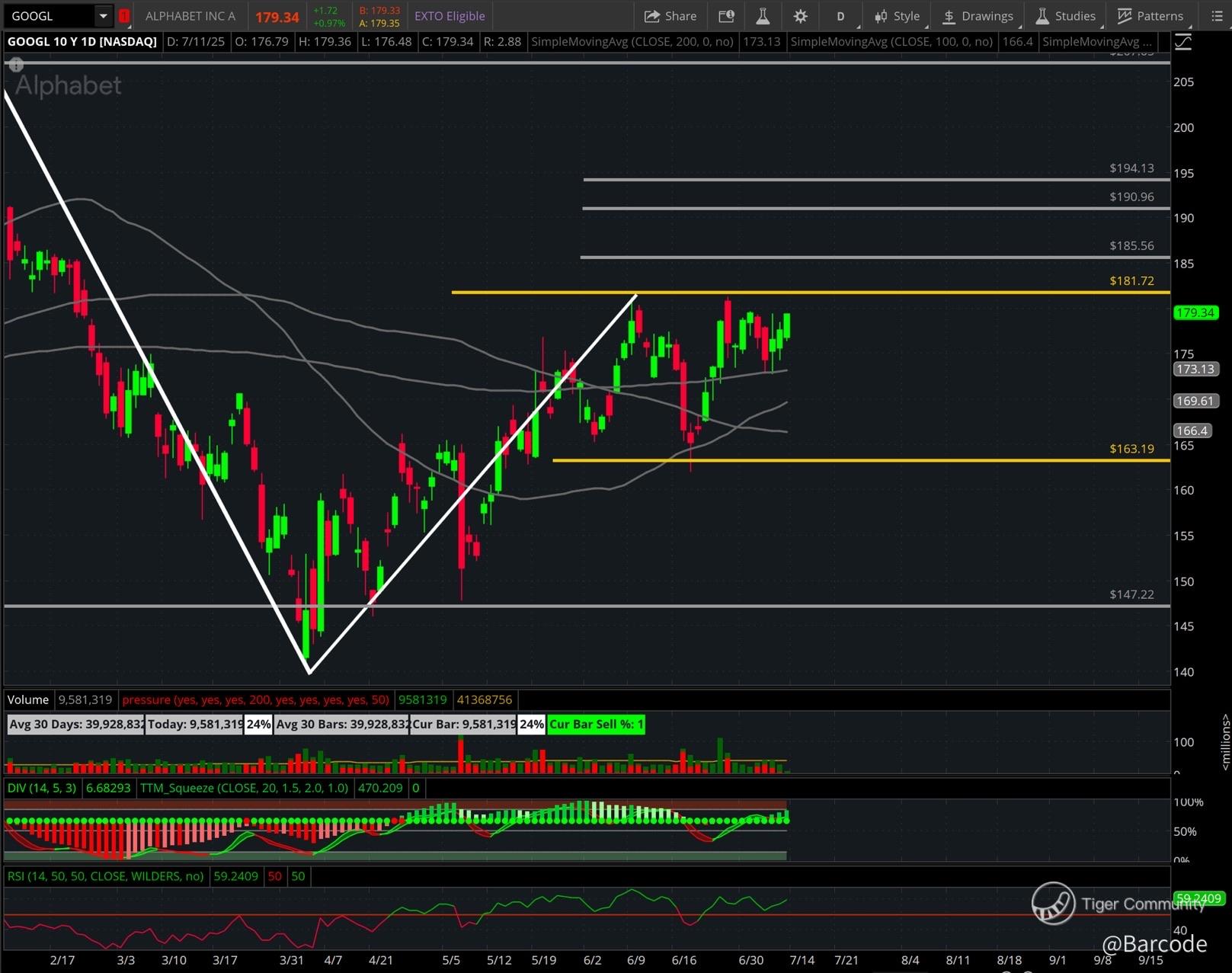Select the TTM_Squeeze study label
Image resolution: width=1232 pixels, height=973 pixels.
pyautogui.click(x=244, y=788)
